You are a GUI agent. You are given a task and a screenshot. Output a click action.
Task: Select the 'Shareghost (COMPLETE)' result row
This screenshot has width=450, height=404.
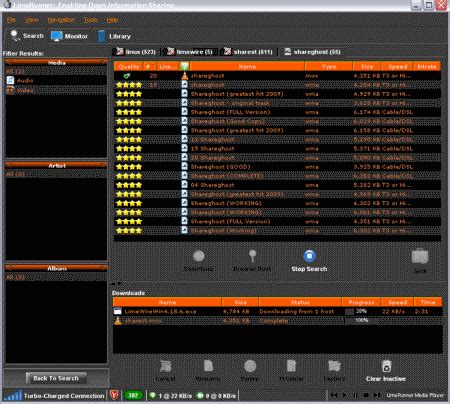pos(277,176)
